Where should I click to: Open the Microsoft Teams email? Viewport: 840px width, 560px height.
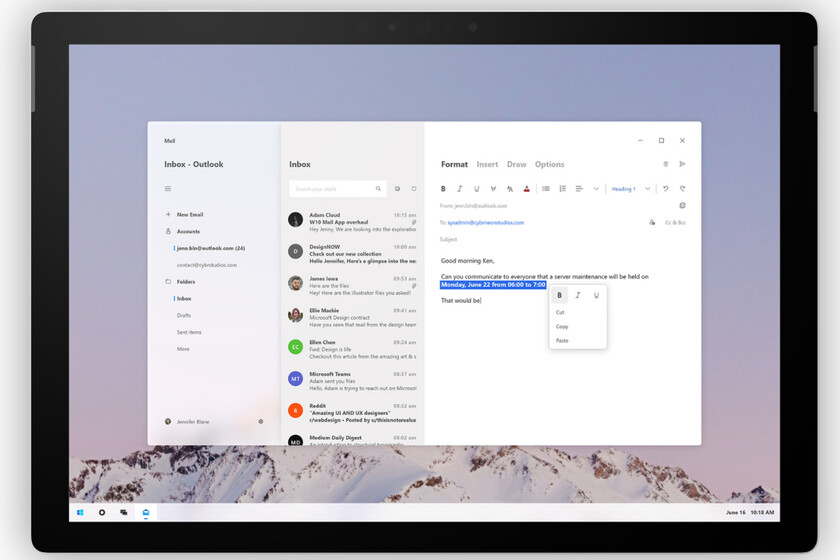coord(352,381)
